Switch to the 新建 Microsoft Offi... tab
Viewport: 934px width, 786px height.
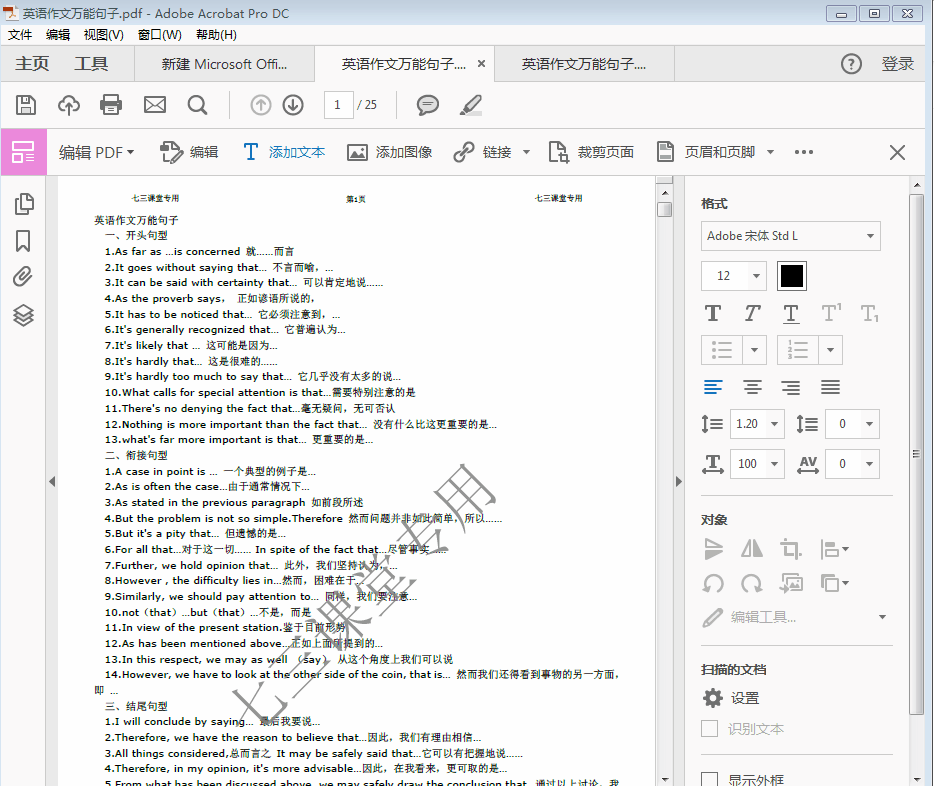224,64
